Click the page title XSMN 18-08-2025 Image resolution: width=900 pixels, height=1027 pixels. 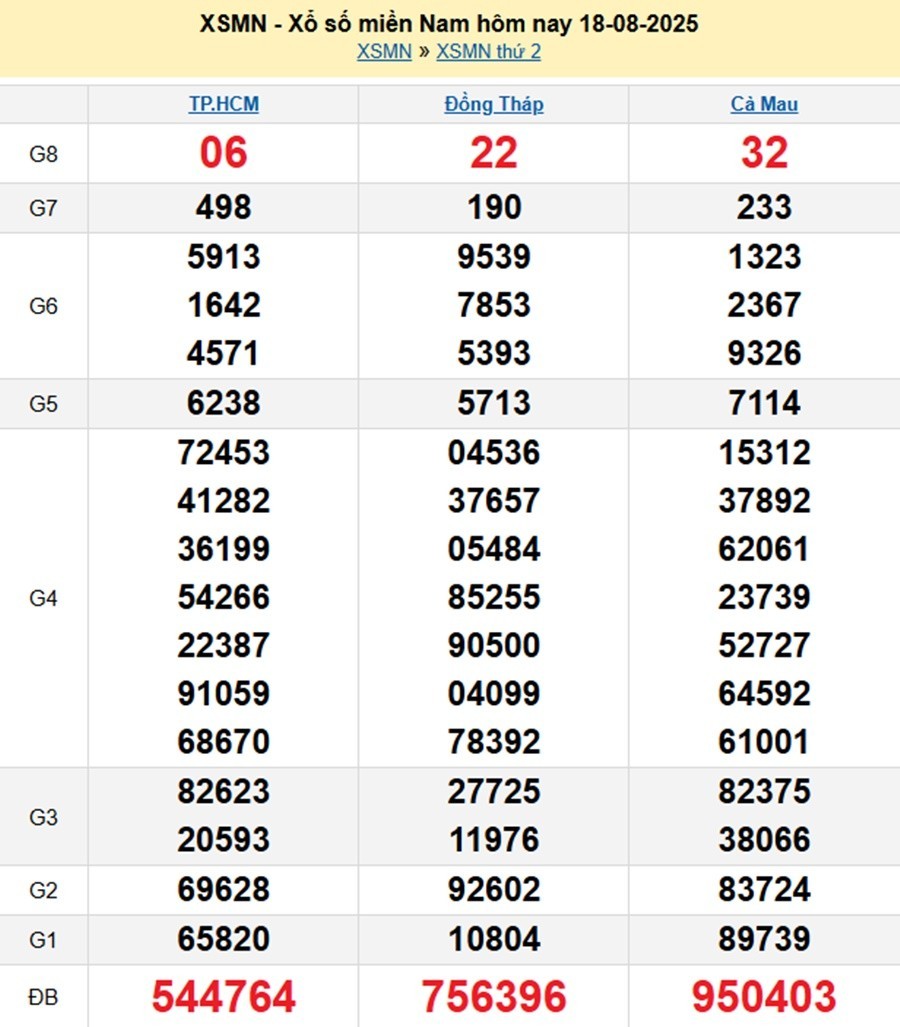[x=449, y=24]
